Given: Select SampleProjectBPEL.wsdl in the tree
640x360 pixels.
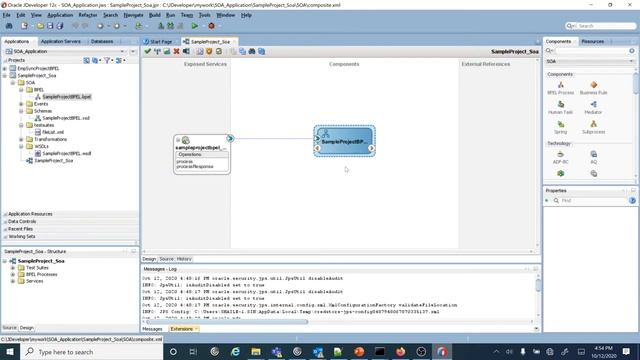Looking at the screenshot, I should point(67,153).
